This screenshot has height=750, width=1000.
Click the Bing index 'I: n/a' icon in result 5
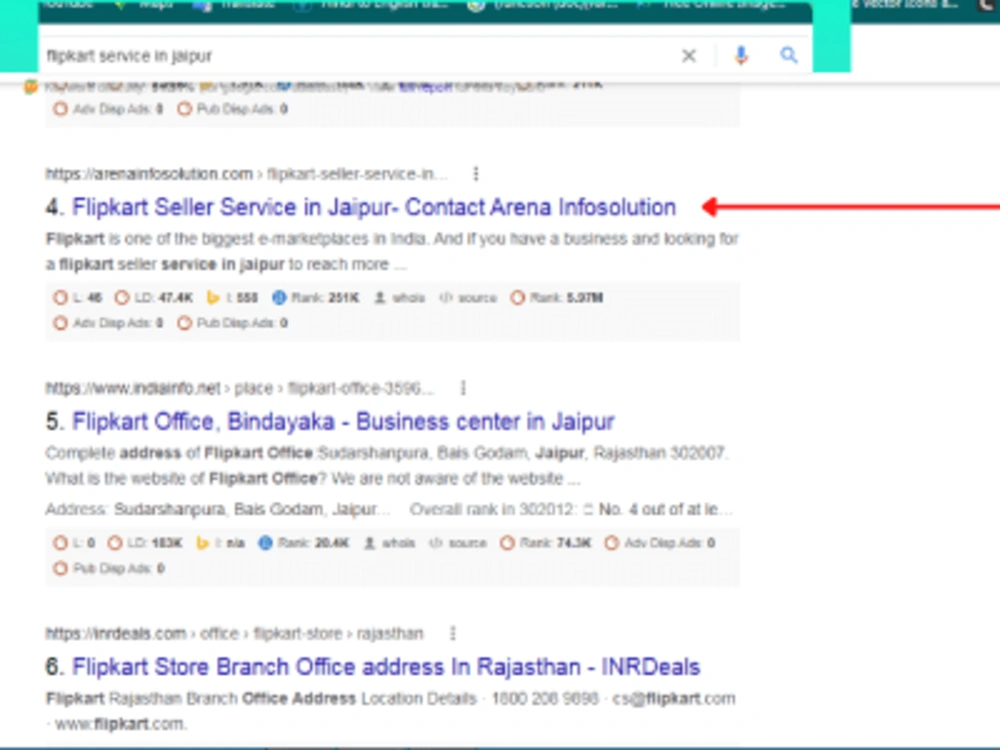pos(202,543)
